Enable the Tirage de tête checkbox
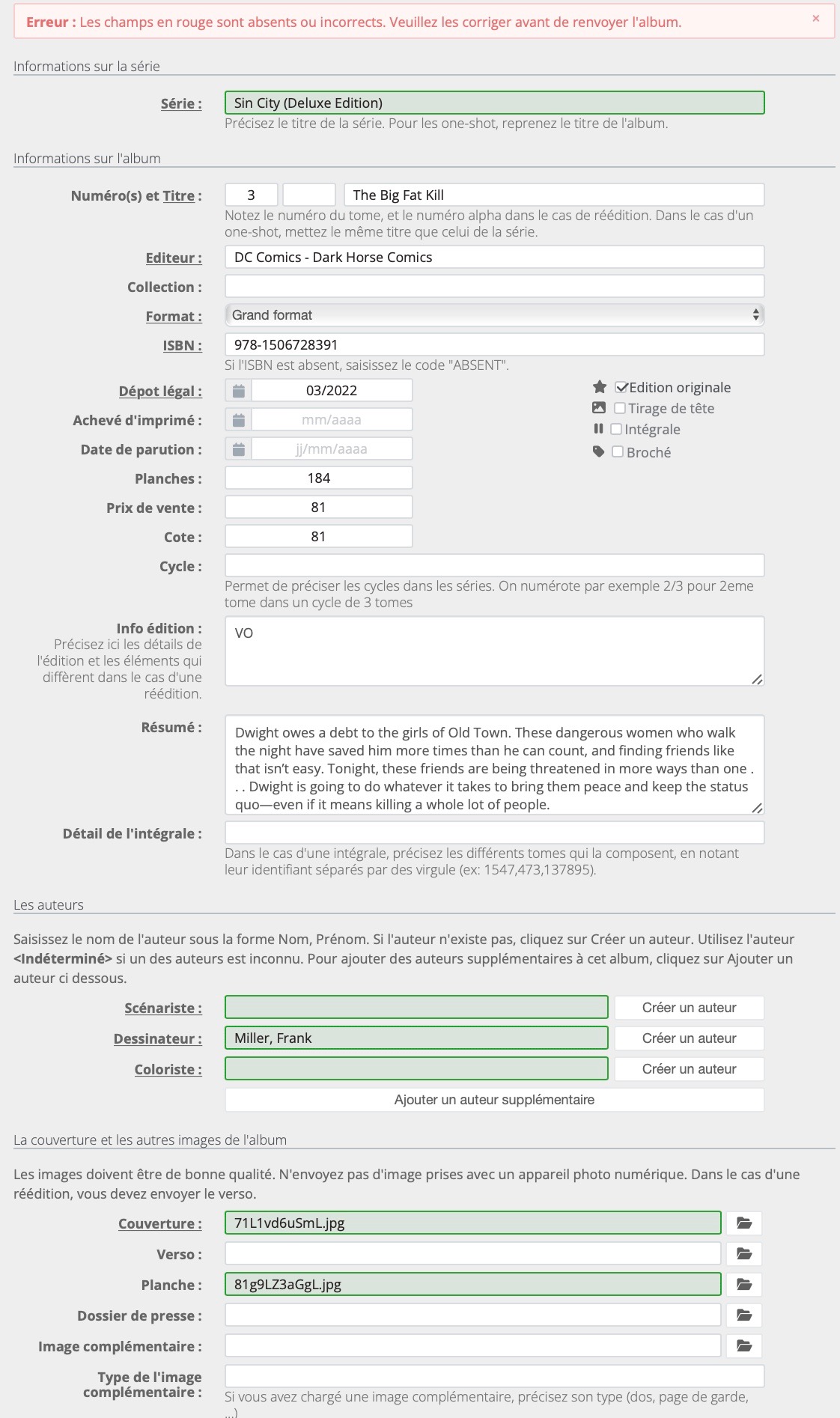 pyautogui.click(x=620, y=408)
